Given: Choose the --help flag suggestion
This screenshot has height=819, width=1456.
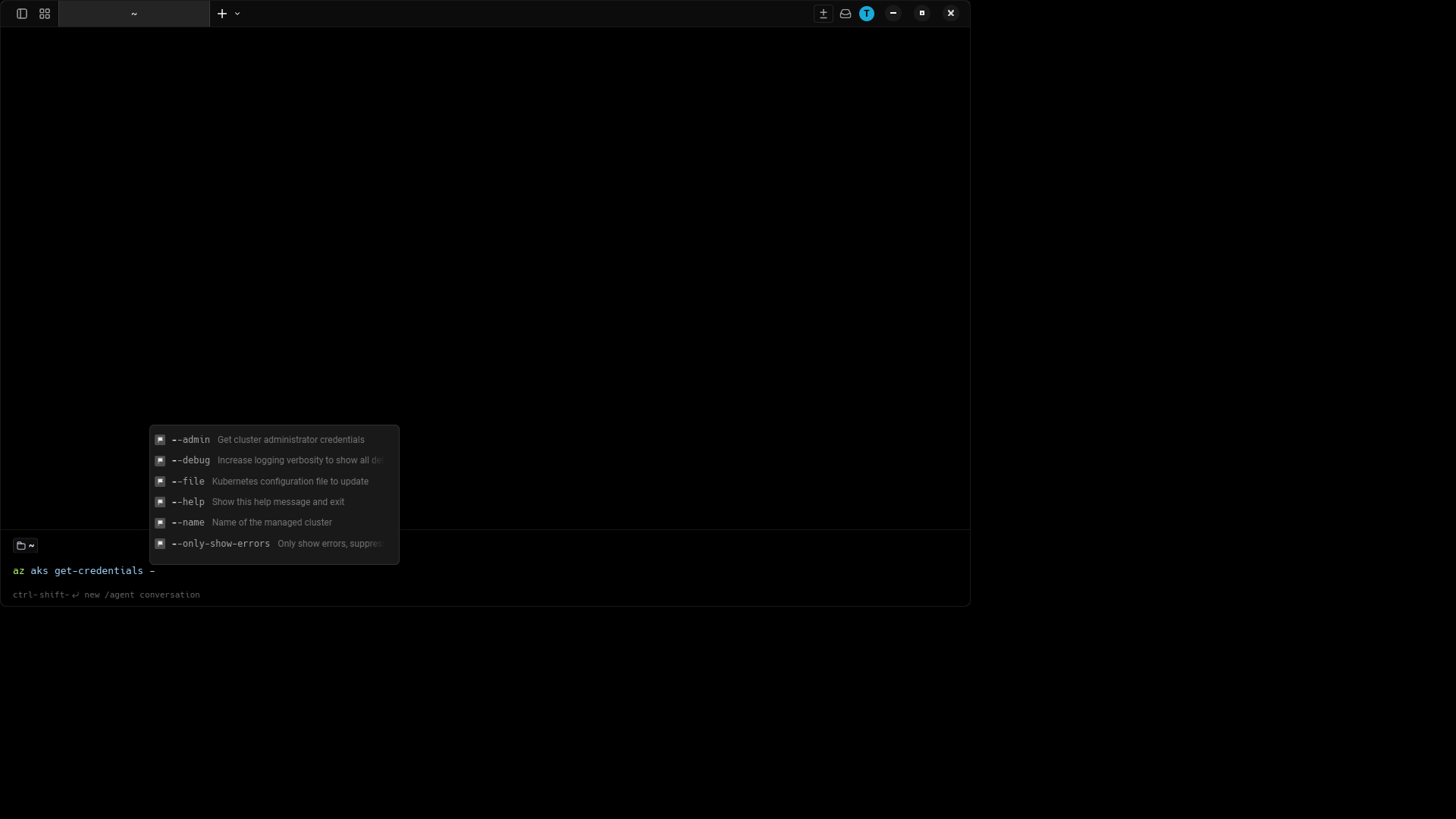Looking at the screenshot, I should 275,502.
